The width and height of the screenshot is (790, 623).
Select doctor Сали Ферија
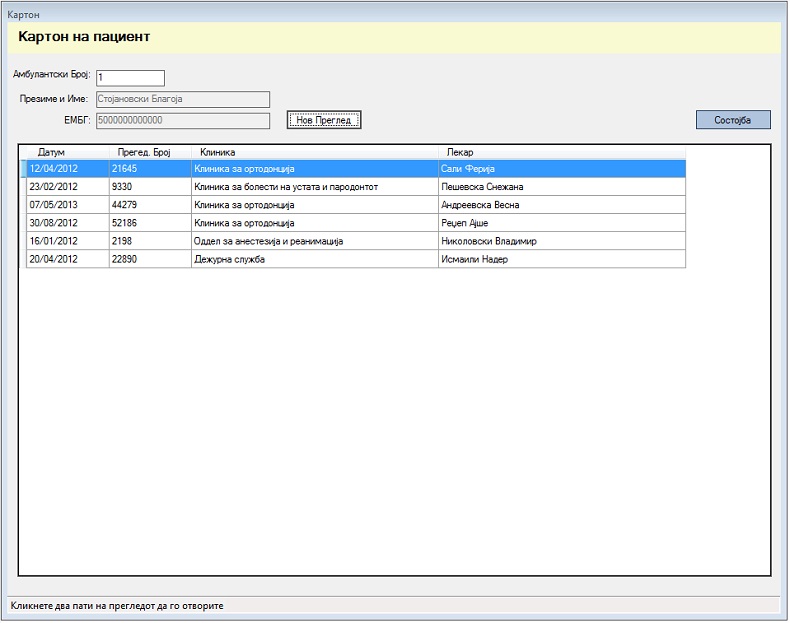coord(562,169)
